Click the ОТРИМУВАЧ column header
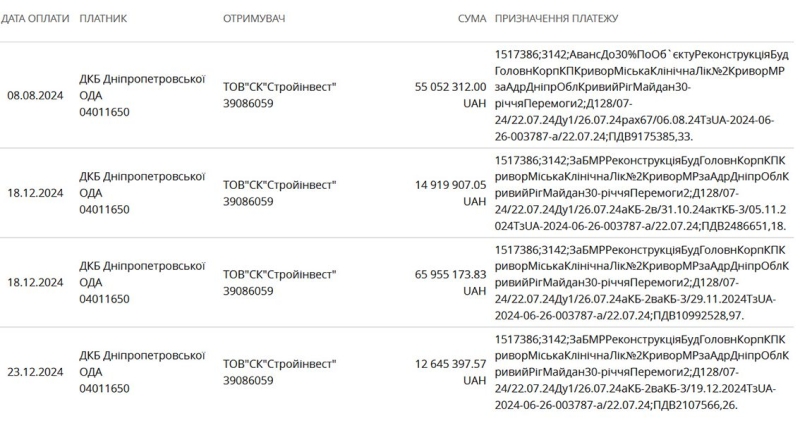The height and width of the screenshot is (423, 800). tap(254, 18)
